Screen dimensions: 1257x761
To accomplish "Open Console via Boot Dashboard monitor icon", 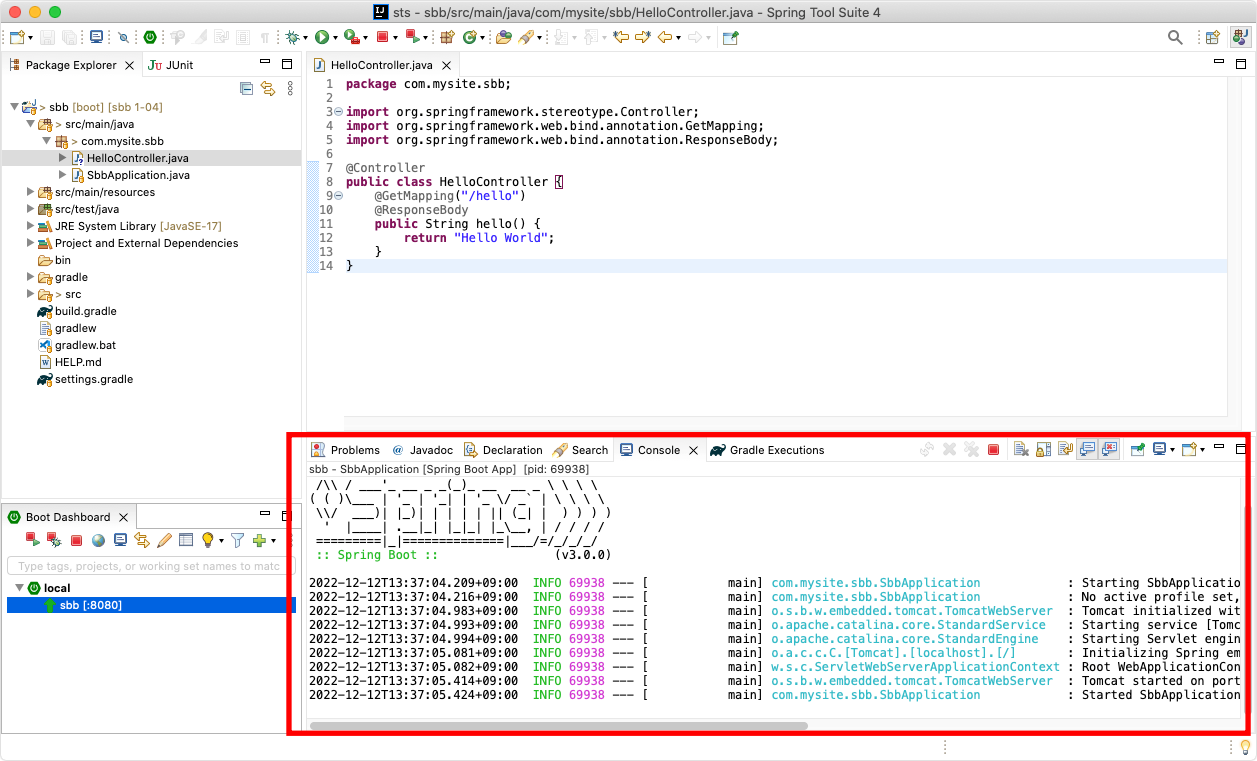I will pos(120,540).
